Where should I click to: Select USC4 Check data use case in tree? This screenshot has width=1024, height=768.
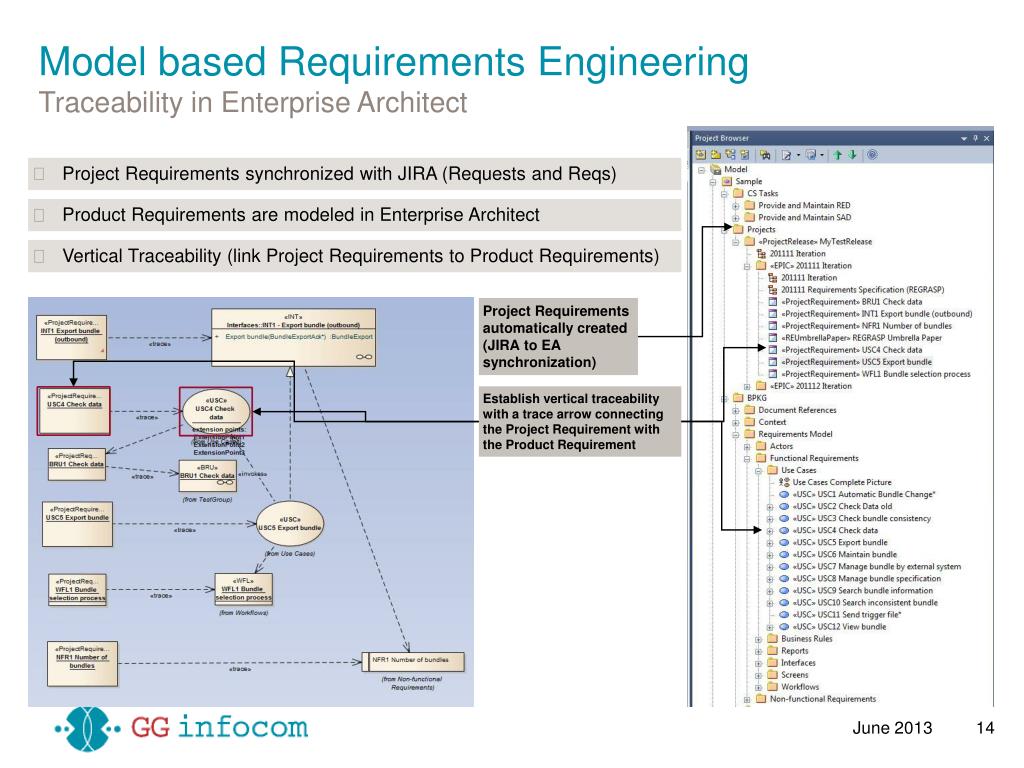835,530
